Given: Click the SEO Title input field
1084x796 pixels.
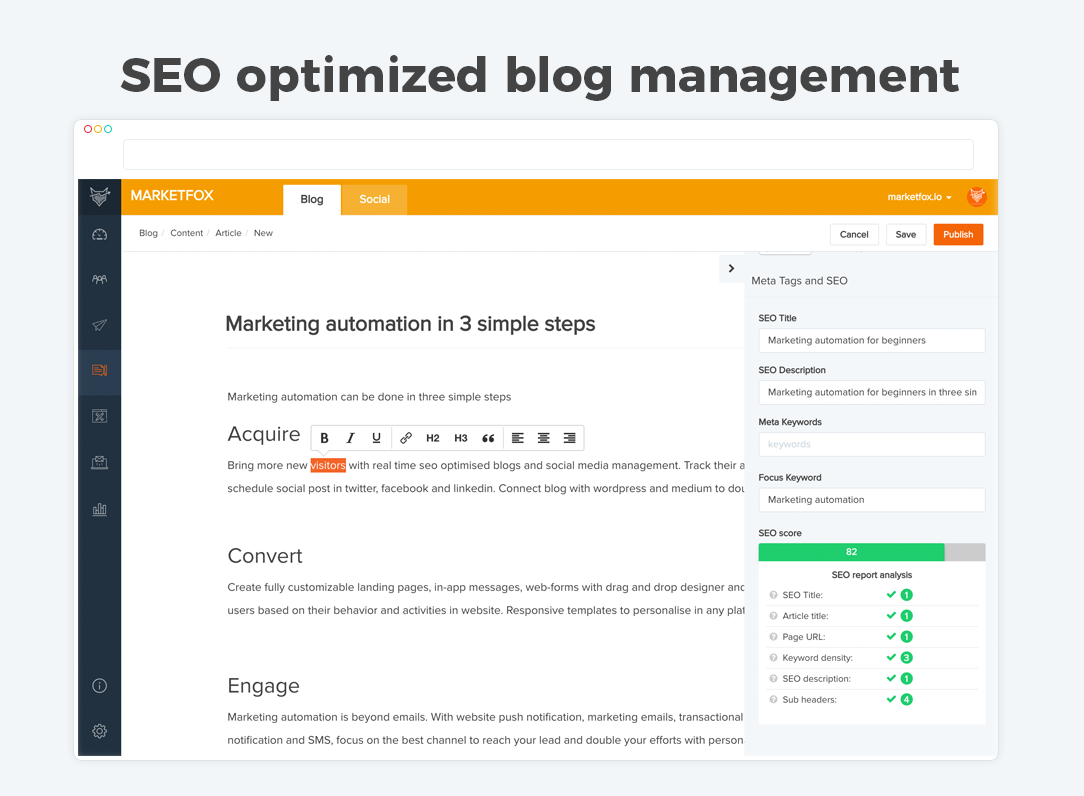Looking at the screenshot, I should pos(872,340).
